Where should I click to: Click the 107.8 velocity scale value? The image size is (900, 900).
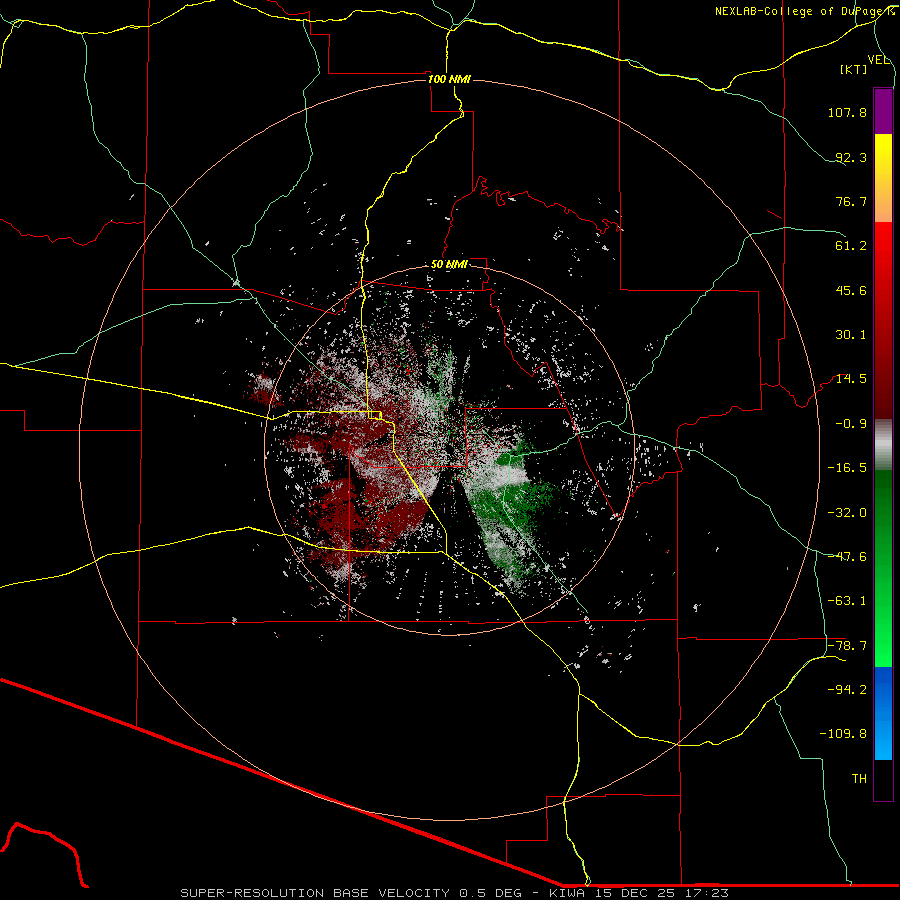847,112
